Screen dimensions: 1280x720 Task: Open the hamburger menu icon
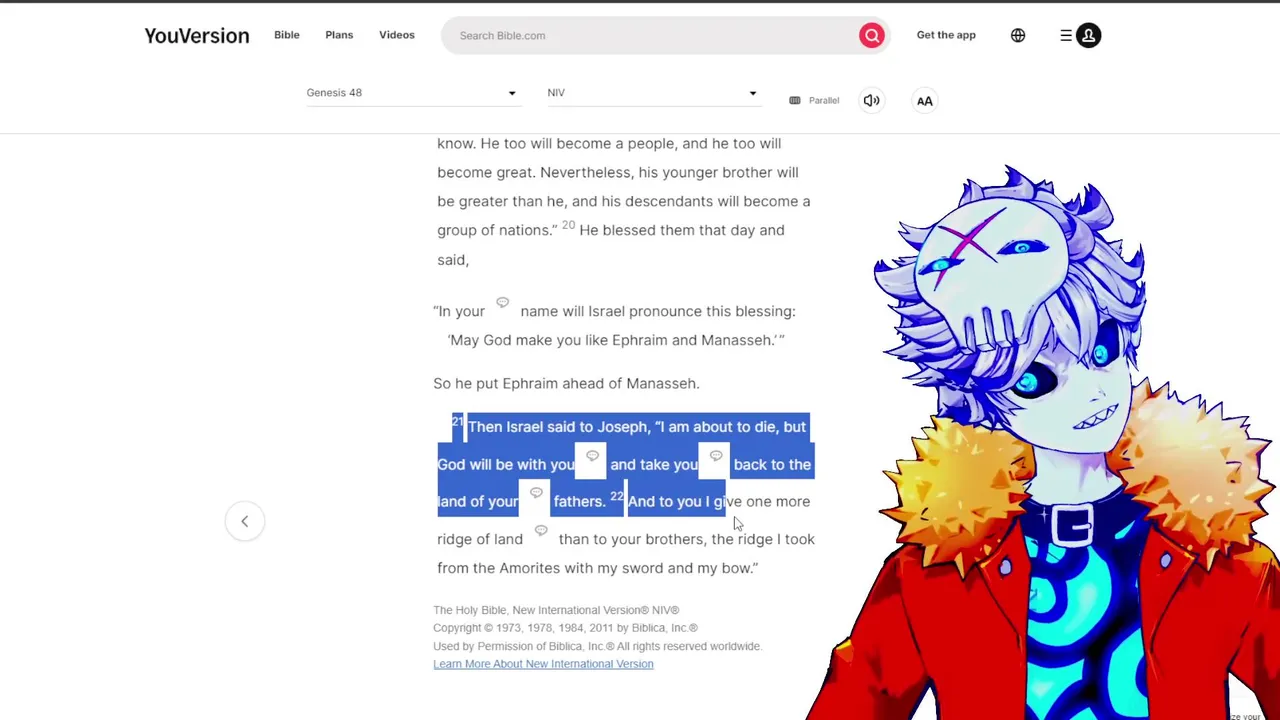click(x=1066, y=35)
